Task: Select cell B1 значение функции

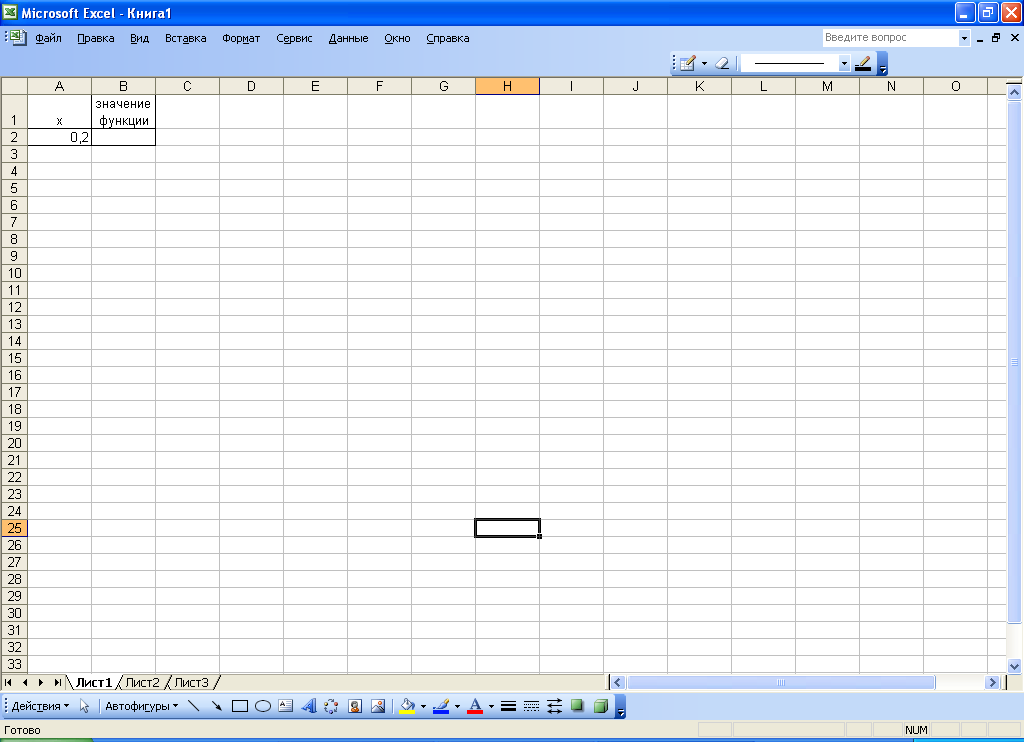Action: pos(123,112)
